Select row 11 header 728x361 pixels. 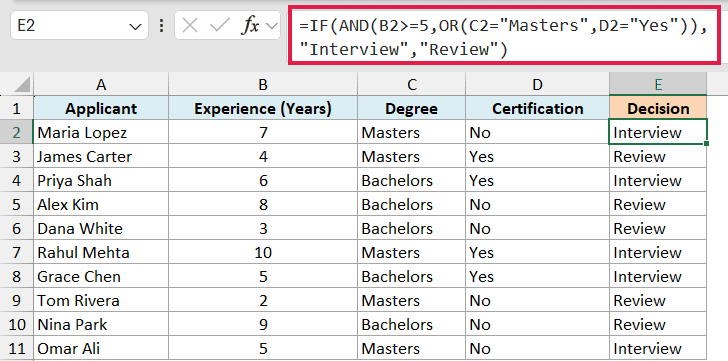click(17, 348)
